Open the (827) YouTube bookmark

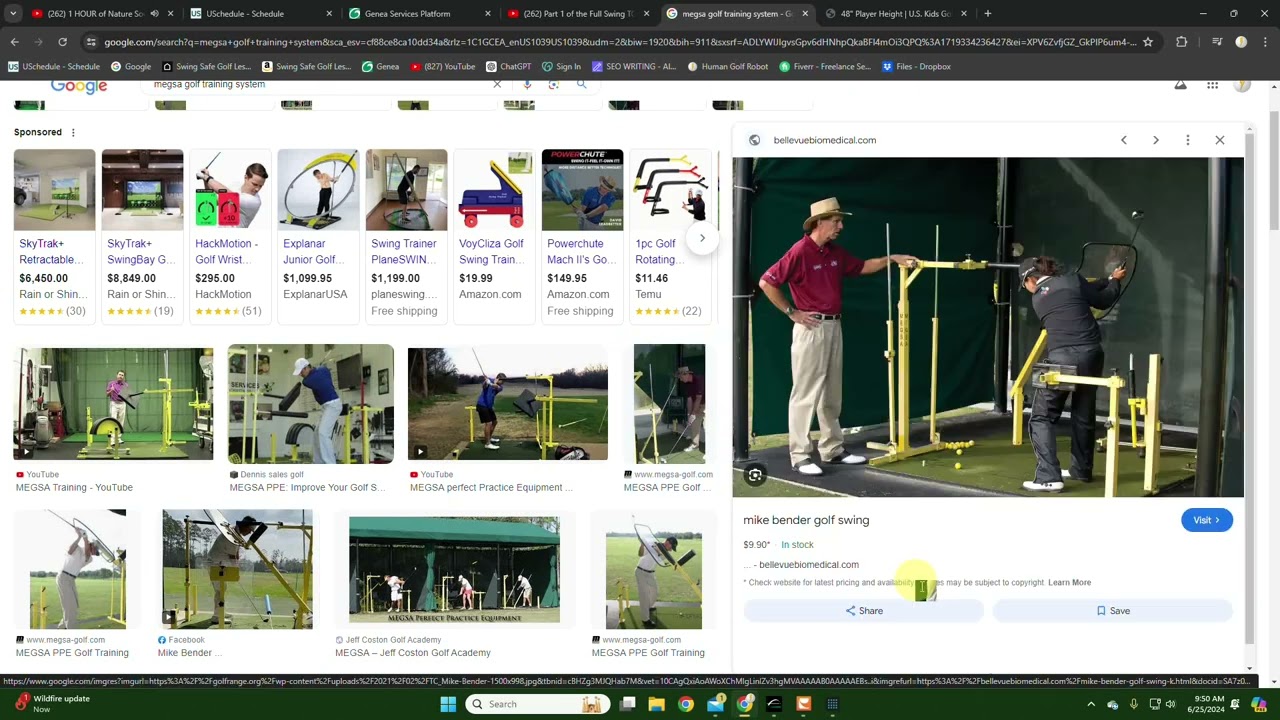point(441,67)
